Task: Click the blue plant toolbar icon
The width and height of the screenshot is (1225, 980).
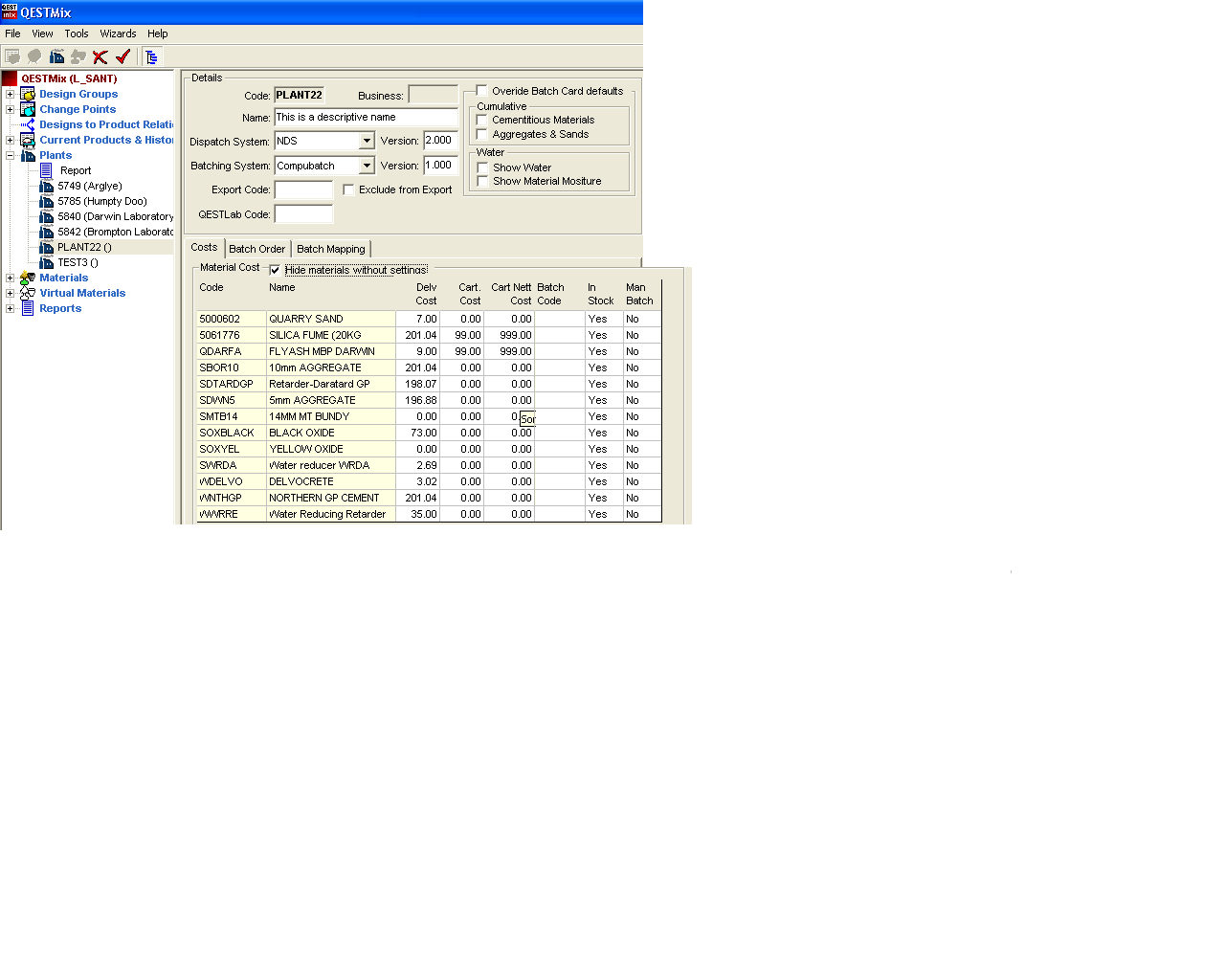Action: (x=56, y=56)
